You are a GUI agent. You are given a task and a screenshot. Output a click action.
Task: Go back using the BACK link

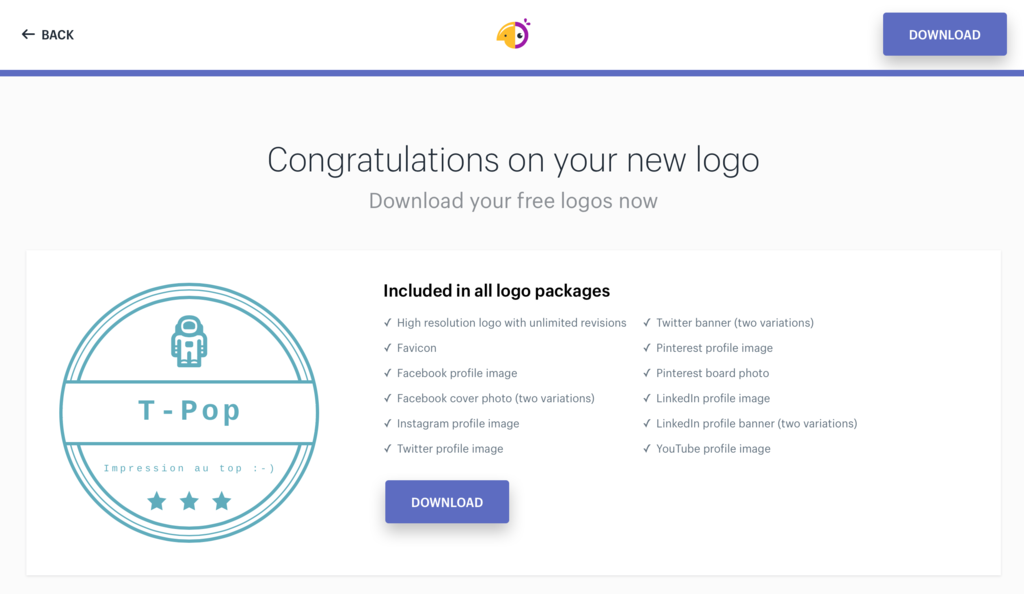pyautogui.click(x=57, y=35)
